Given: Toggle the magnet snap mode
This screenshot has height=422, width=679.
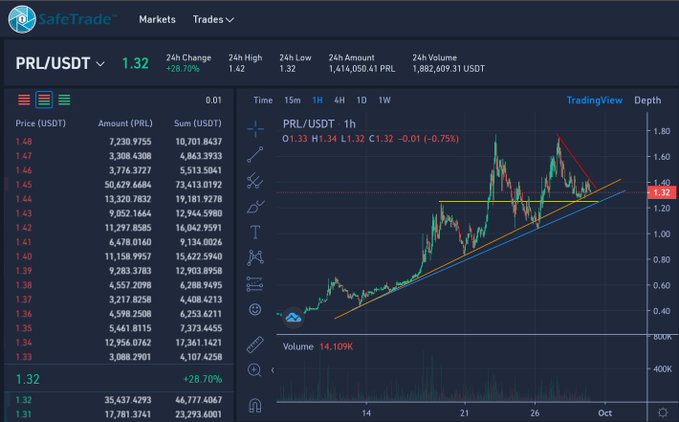Looking at the screenshot, I should [x=255, y=405].
